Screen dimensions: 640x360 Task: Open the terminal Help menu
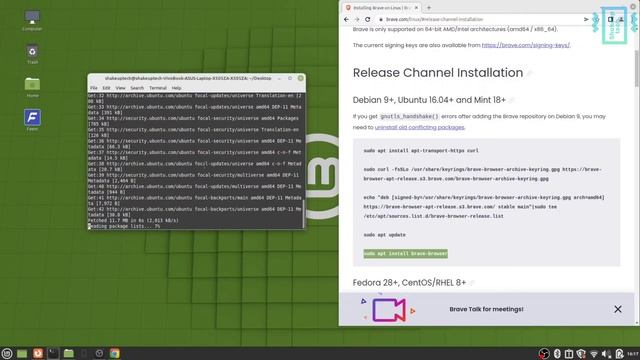click(176, 88)
